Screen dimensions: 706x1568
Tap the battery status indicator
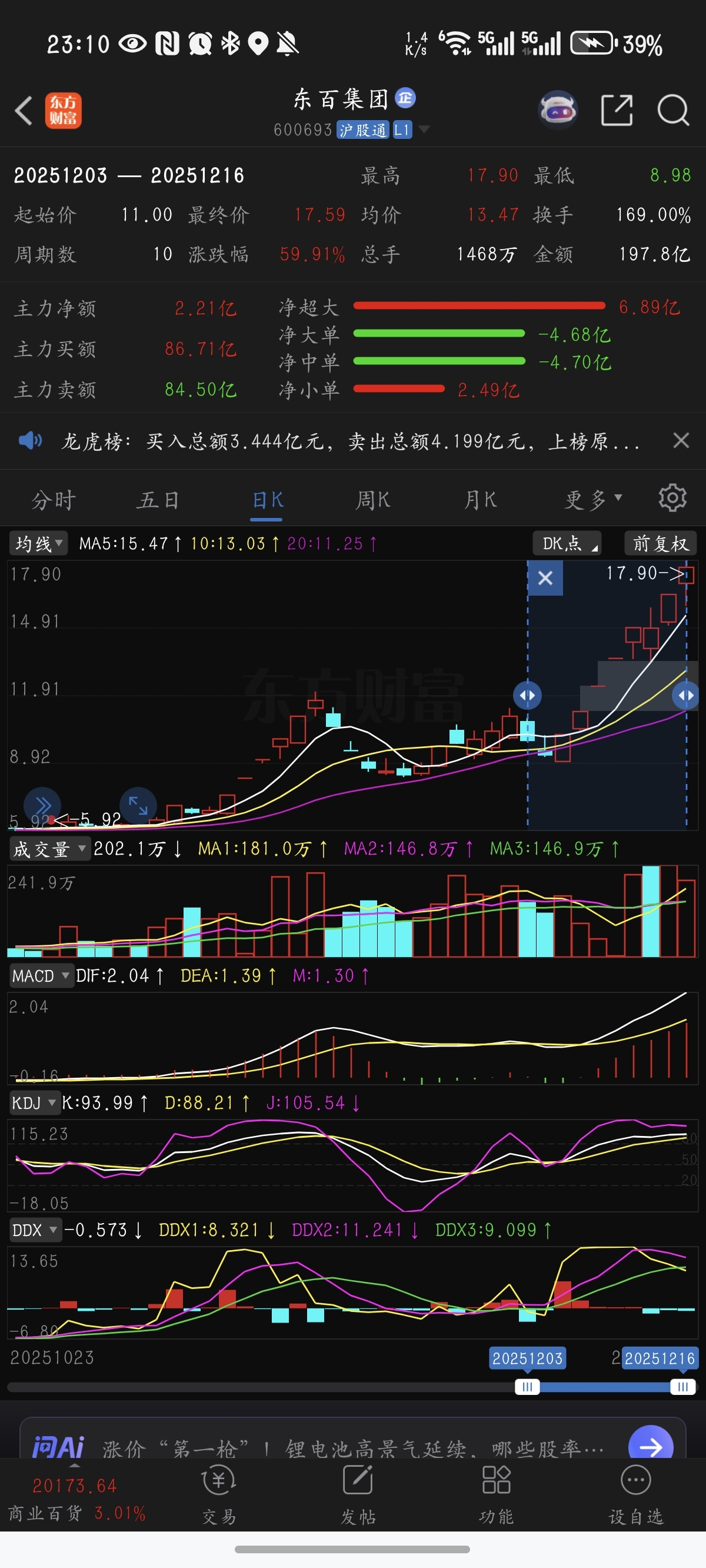point(616,44)
